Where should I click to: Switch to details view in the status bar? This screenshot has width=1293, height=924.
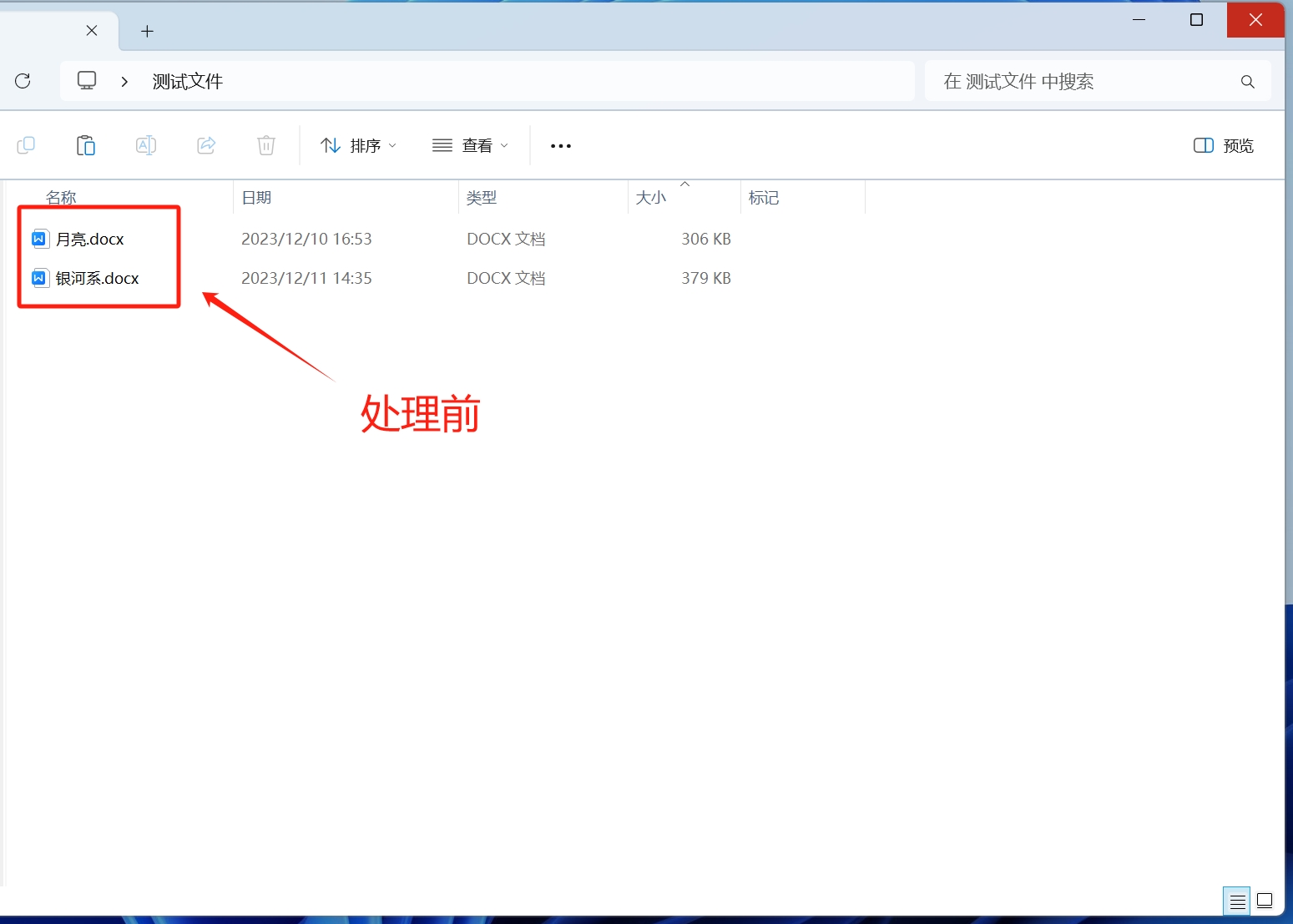1236,901
